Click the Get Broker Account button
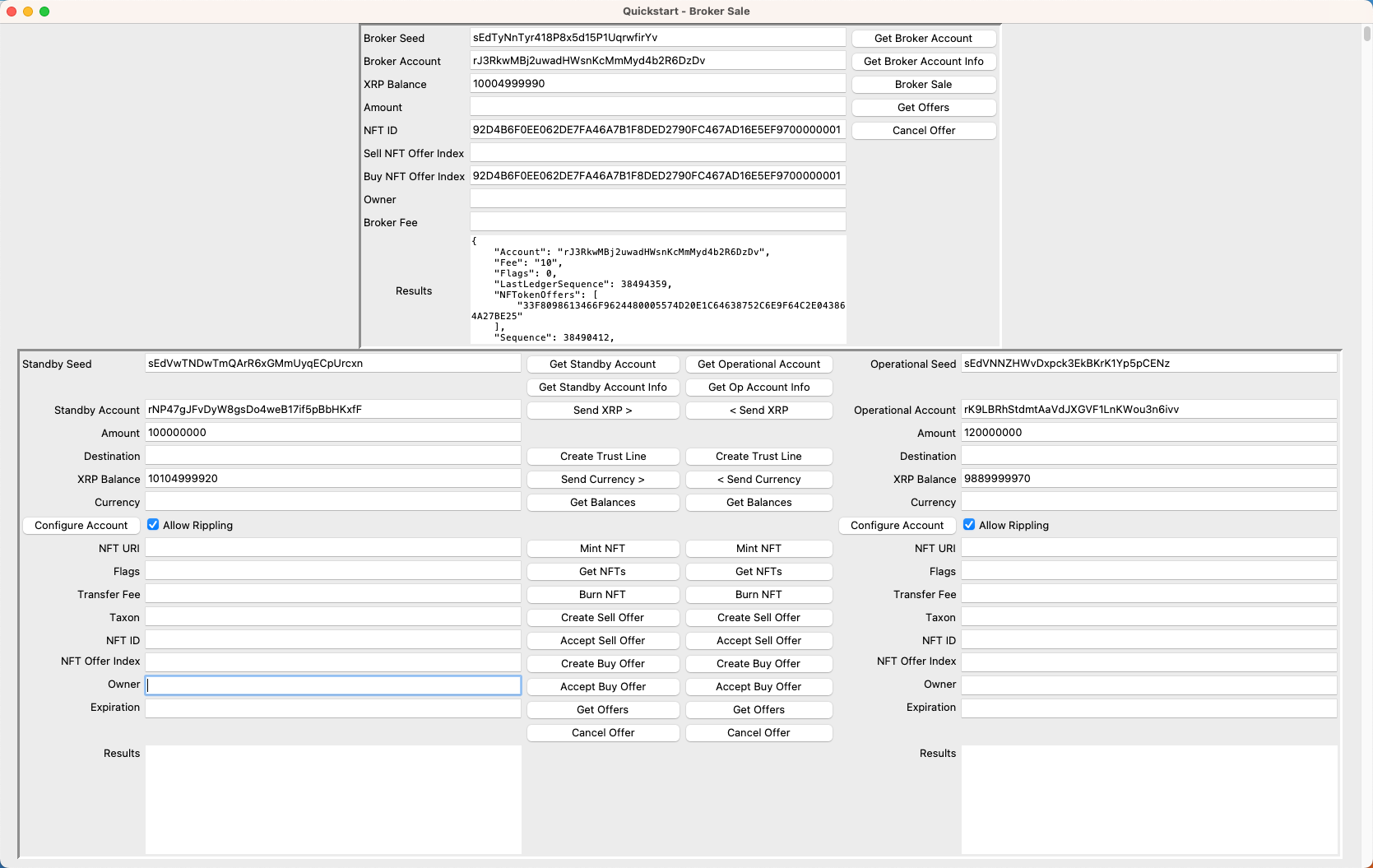 [923, 39]
